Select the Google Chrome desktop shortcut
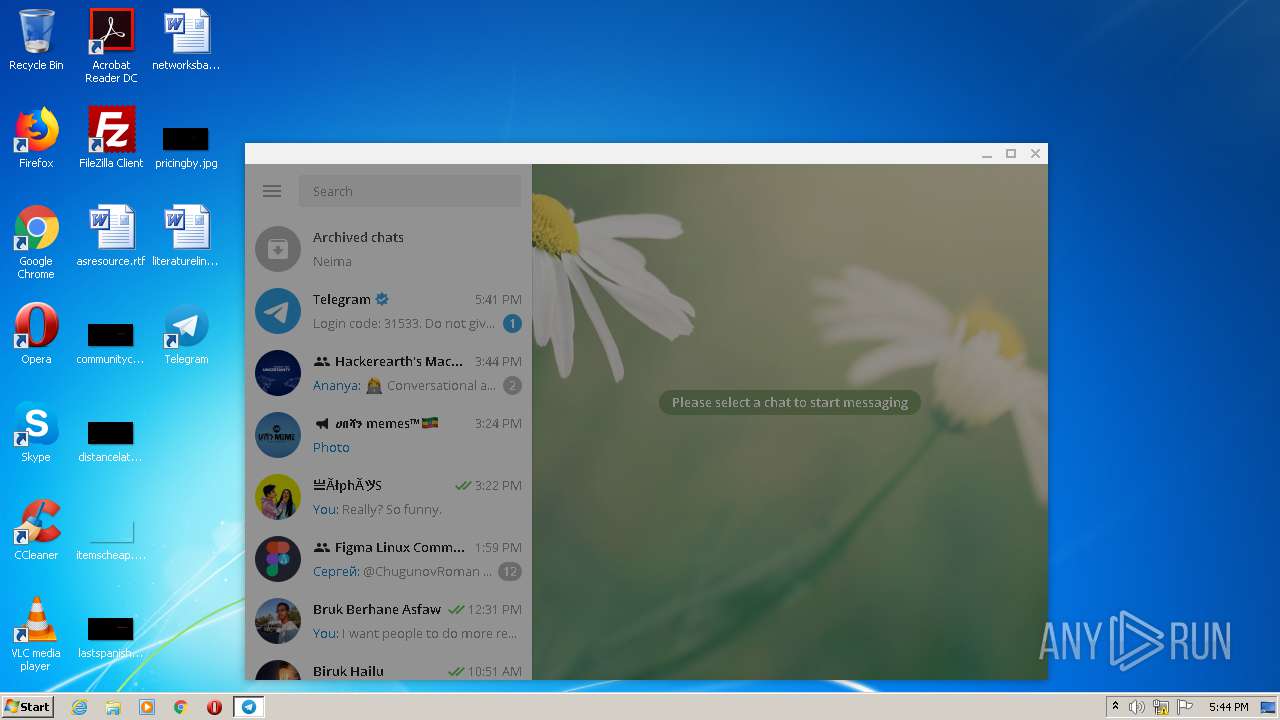Image resolution: width=1280 pixels, height=720 pixels. (x=36, y=242)
